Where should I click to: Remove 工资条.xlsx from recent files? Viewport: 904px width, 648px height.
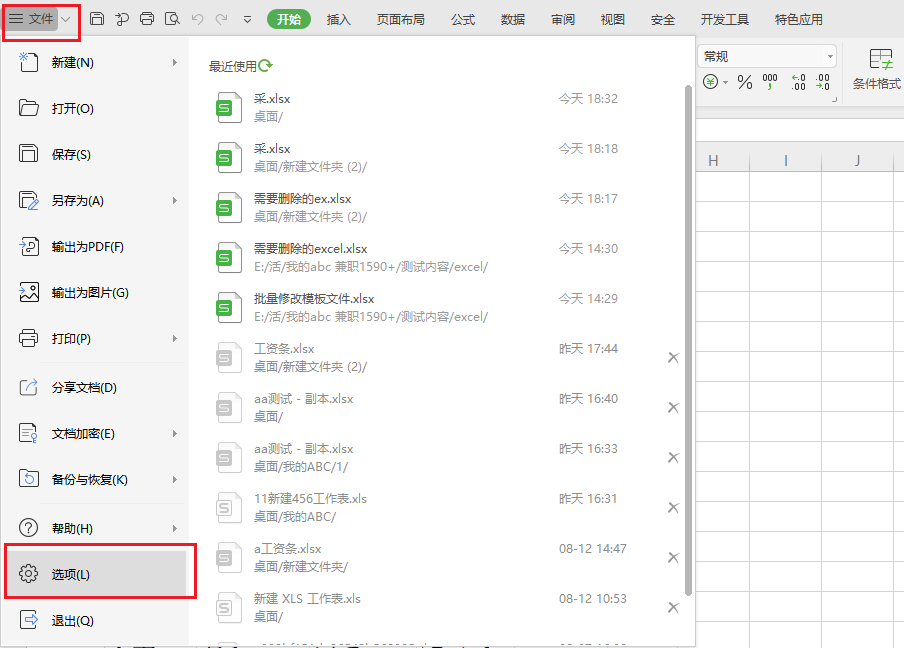[672, 357]
